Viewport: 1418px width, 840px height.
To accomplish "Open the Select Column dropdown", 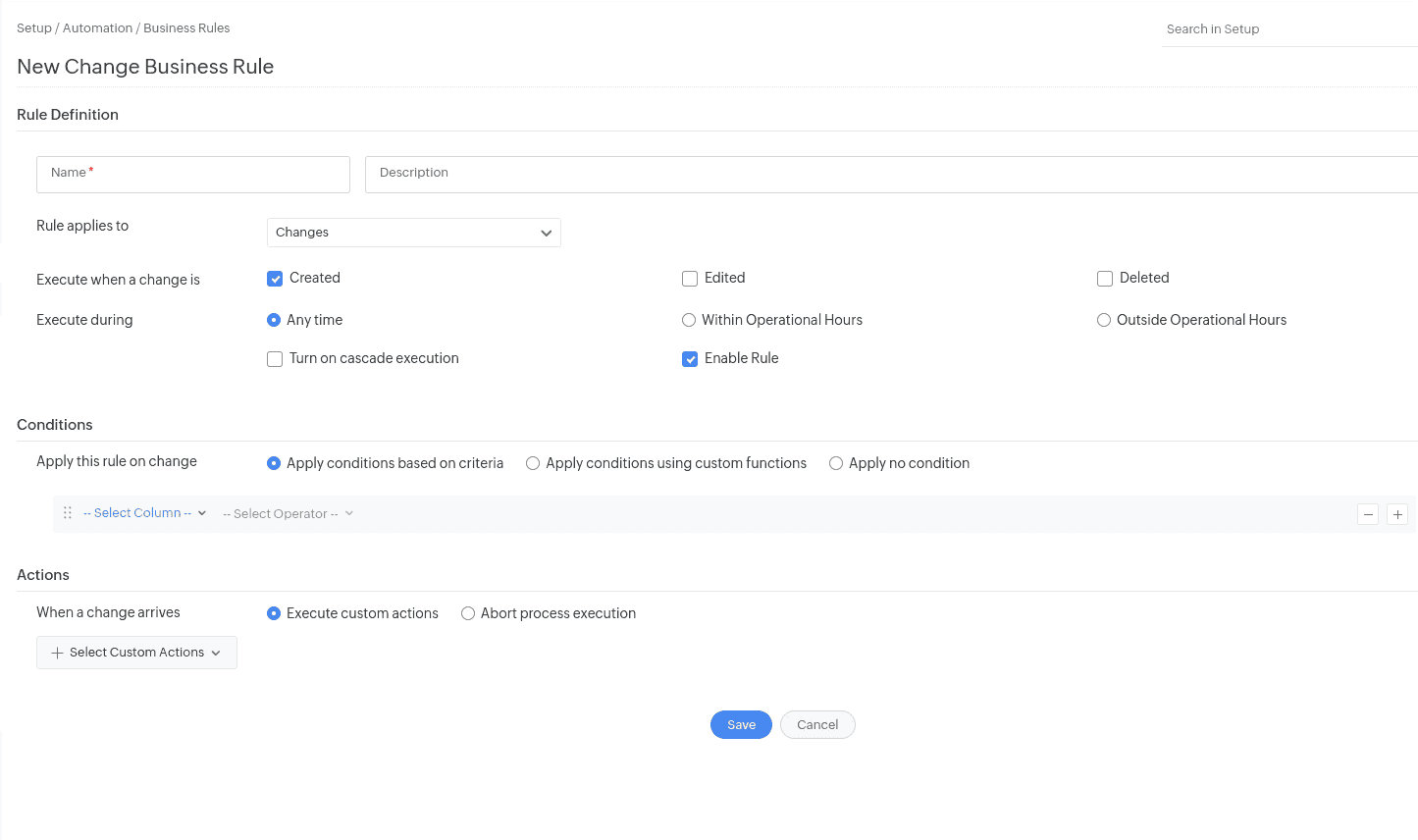I will [x=144, y=513].
